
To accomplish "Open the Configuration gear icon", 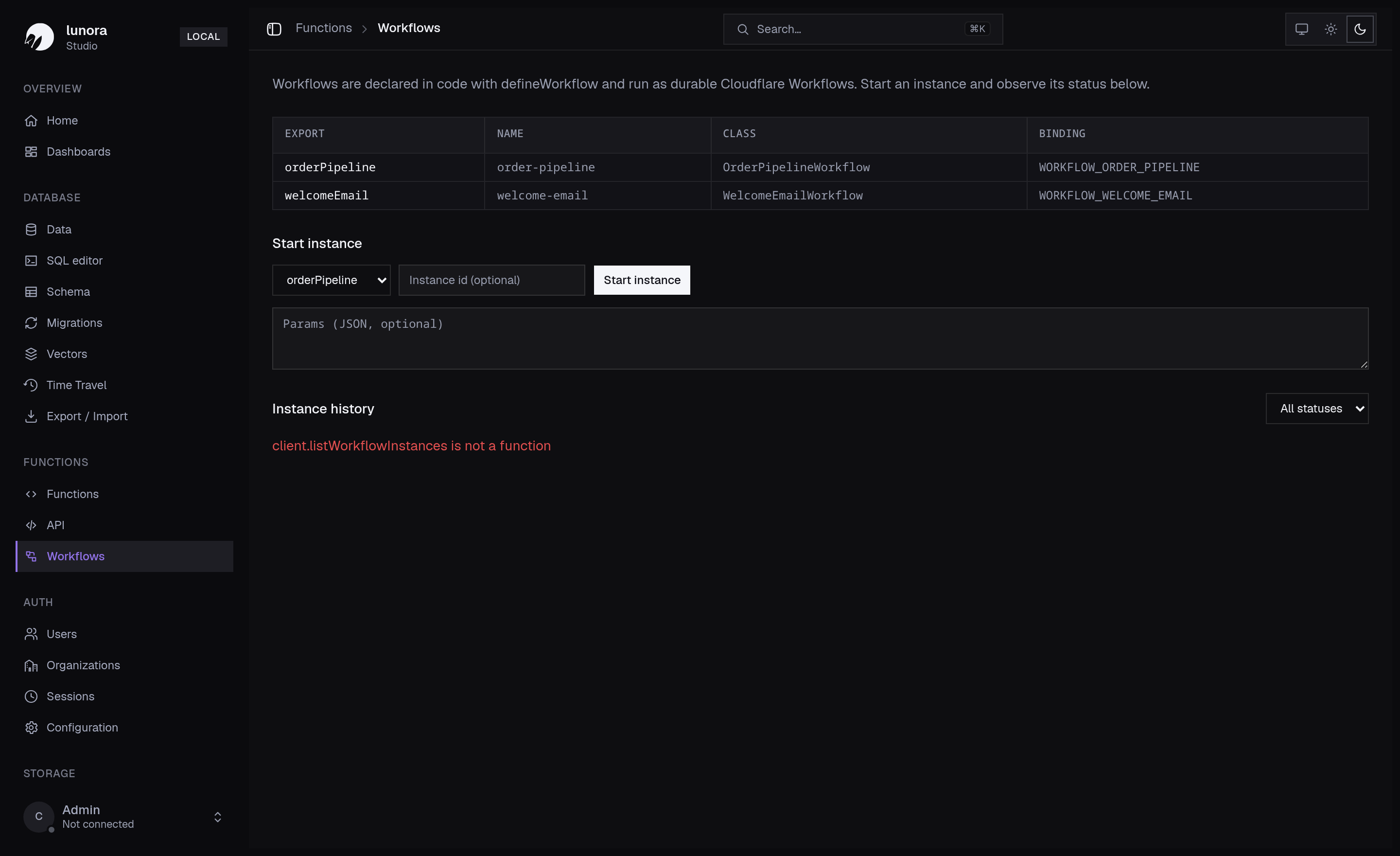I will (31, 728).
